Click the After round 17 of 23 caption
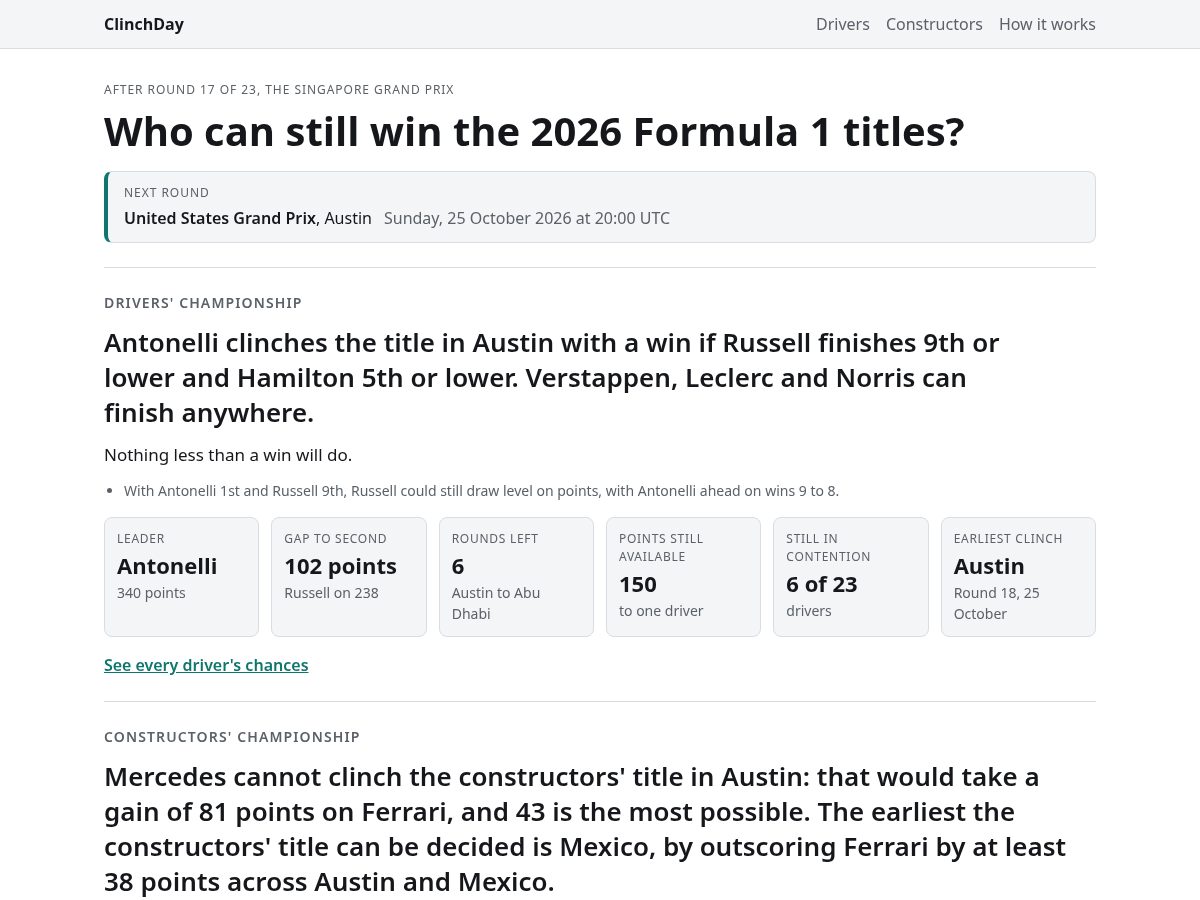Viewport: 1200px width, 900px height. [x=279, y=90]
